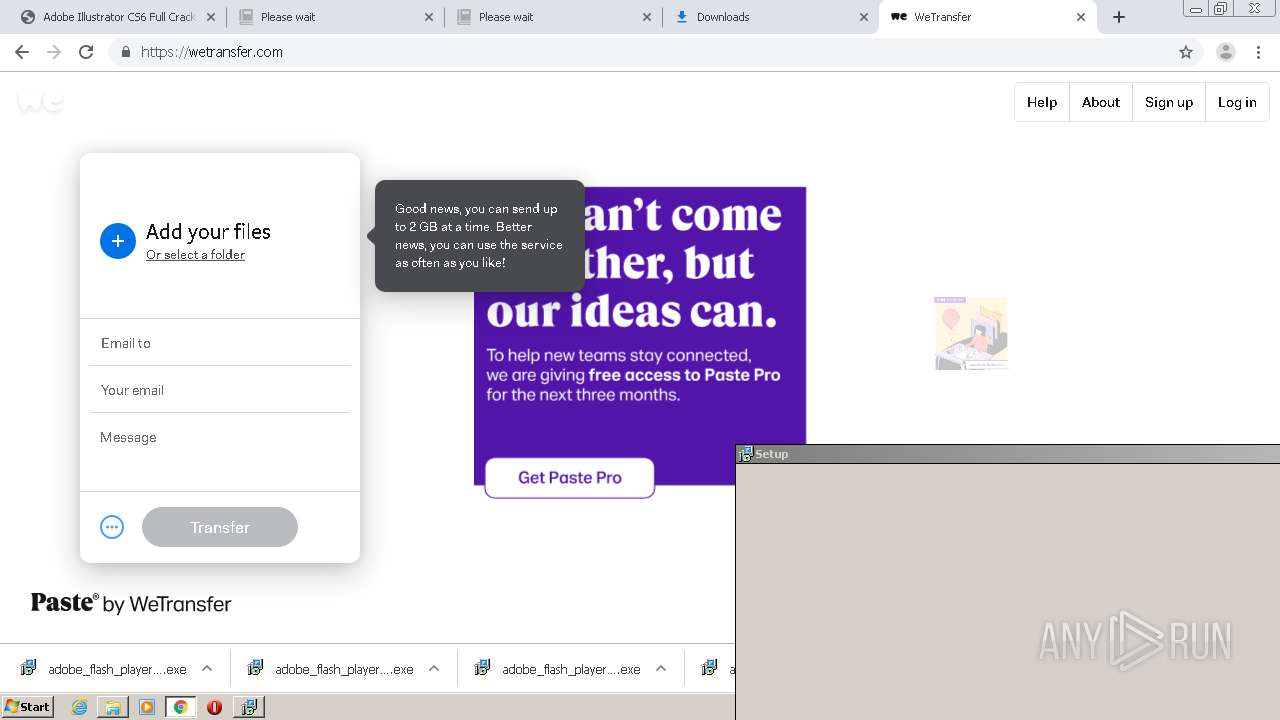Screen dimensions: 1280x720
Task: Click the Paste by WeTransfer logo
Action: pyautogui.click(x=131, y=603)
